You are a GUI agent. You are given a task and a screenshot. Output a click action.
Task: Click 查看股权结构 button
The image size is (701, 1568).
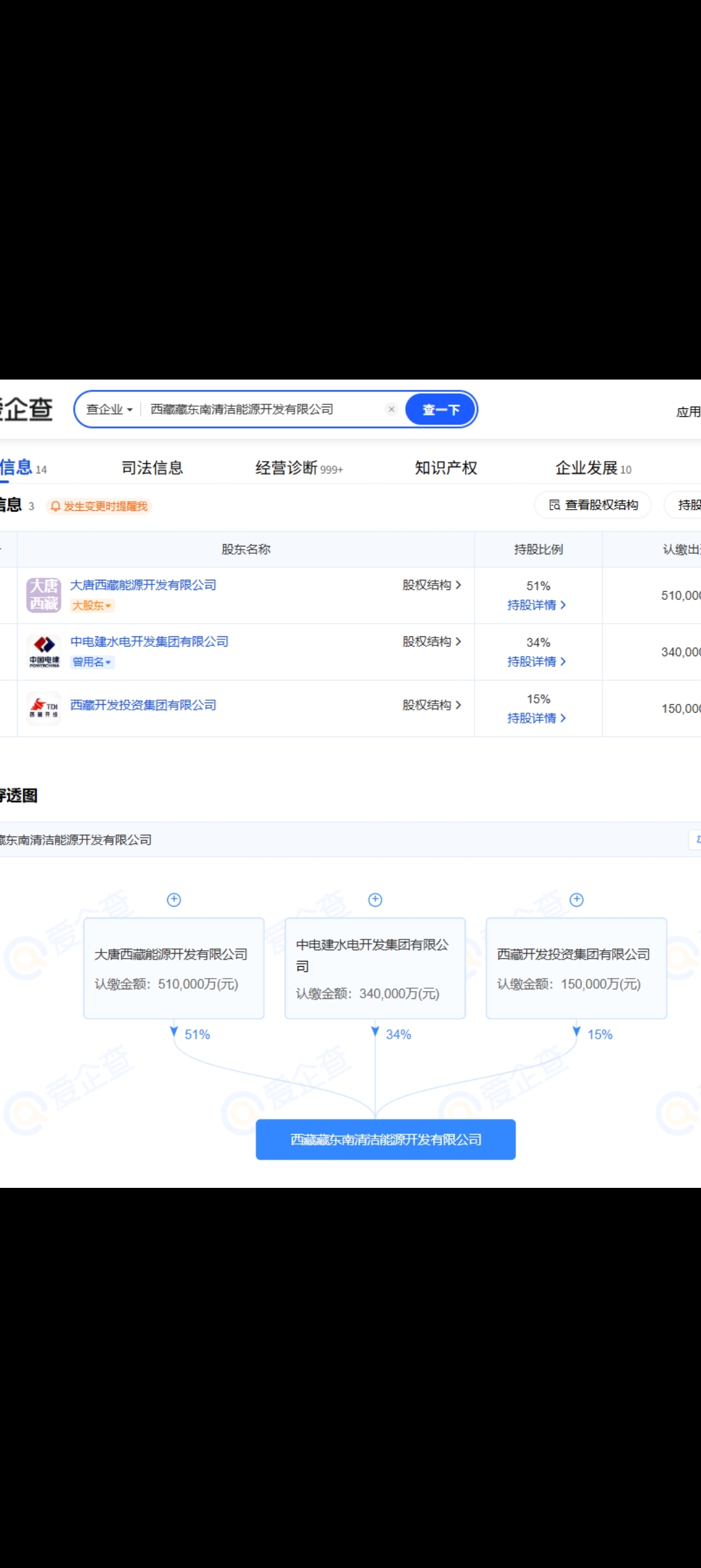(592, 505)
